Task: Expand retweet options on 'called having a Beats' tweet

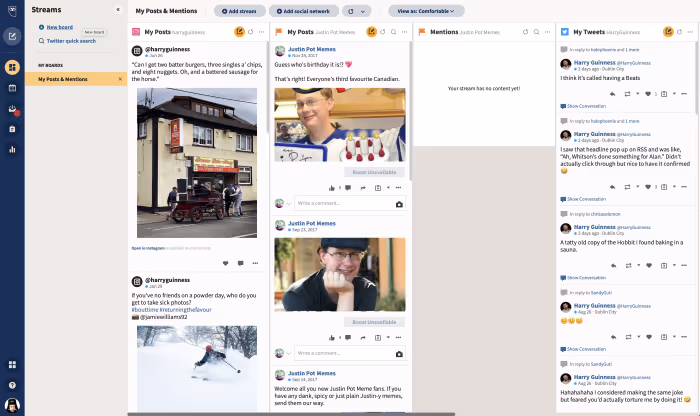Action: tap(638, 94)
